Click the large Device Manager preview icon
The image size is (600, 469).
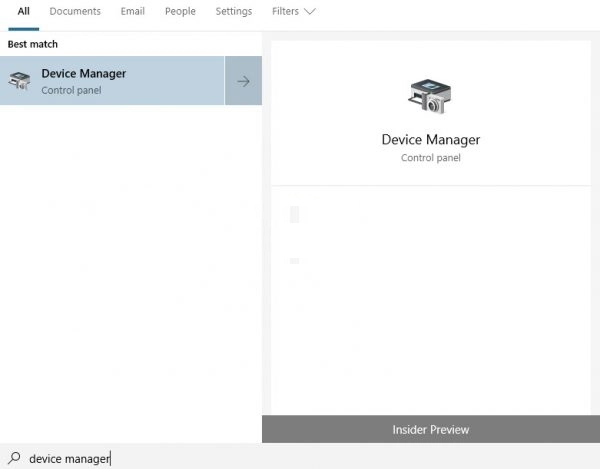[x=430, y=96]
